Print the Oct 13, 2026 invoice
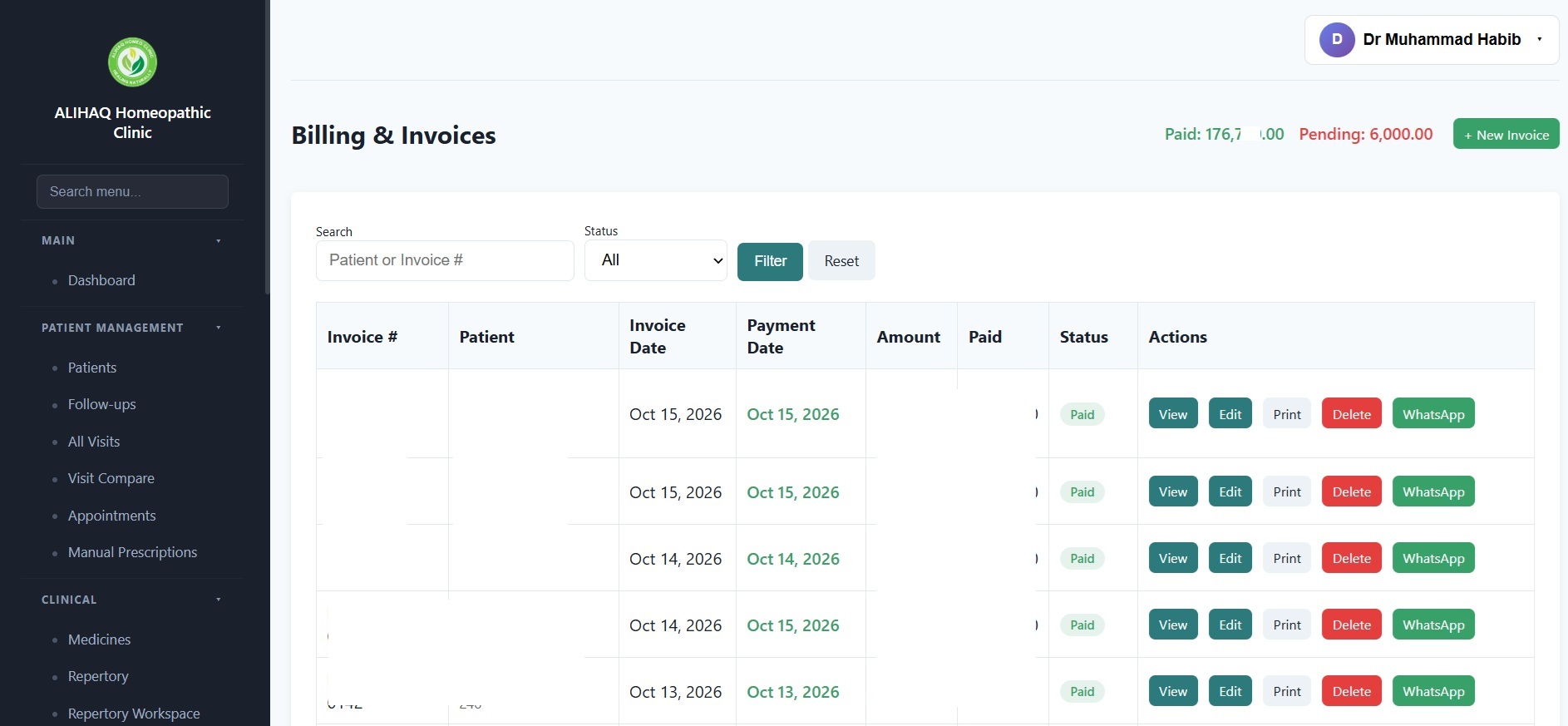 [x=1287, y=691]
